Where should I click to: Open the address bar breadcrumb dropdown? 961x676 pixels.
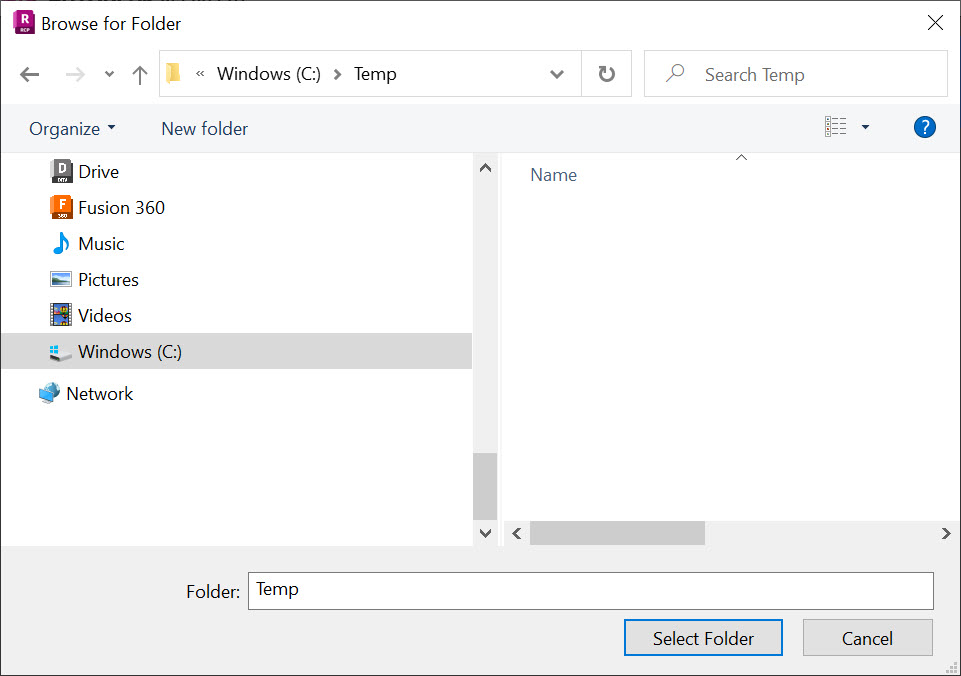tap(557, 73)
